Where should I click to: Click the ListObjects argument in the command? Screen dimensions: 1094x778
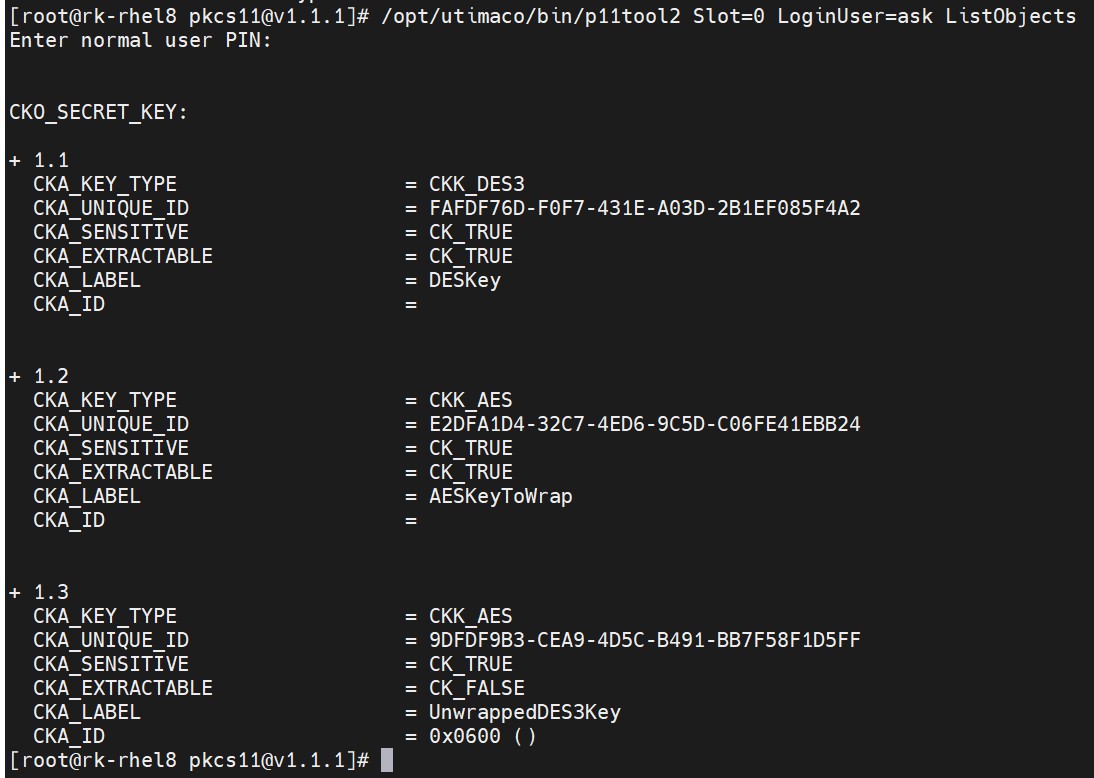click(1010, 16)
